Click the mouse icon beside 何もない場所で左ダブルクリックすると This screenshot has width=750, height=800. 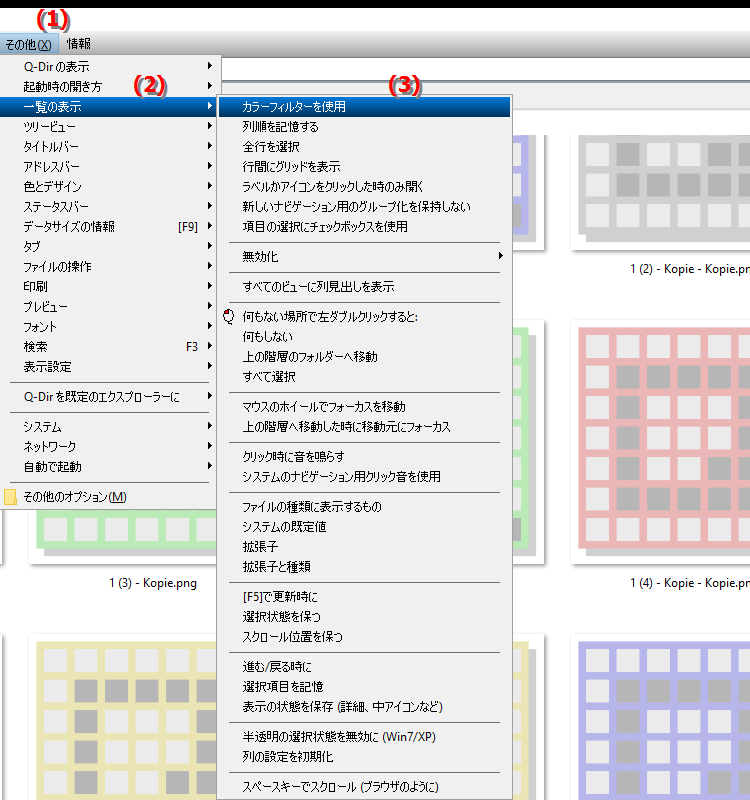229,316
